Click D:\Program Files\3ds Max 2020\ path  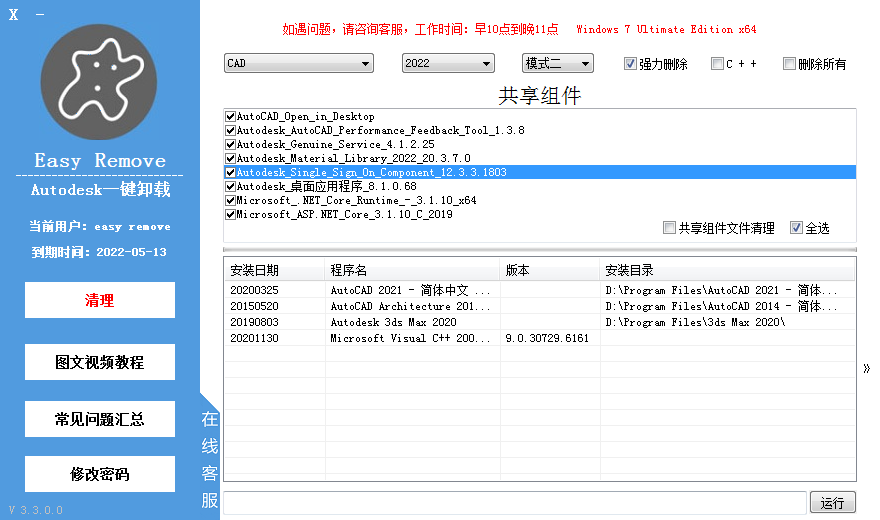[695, 322]
